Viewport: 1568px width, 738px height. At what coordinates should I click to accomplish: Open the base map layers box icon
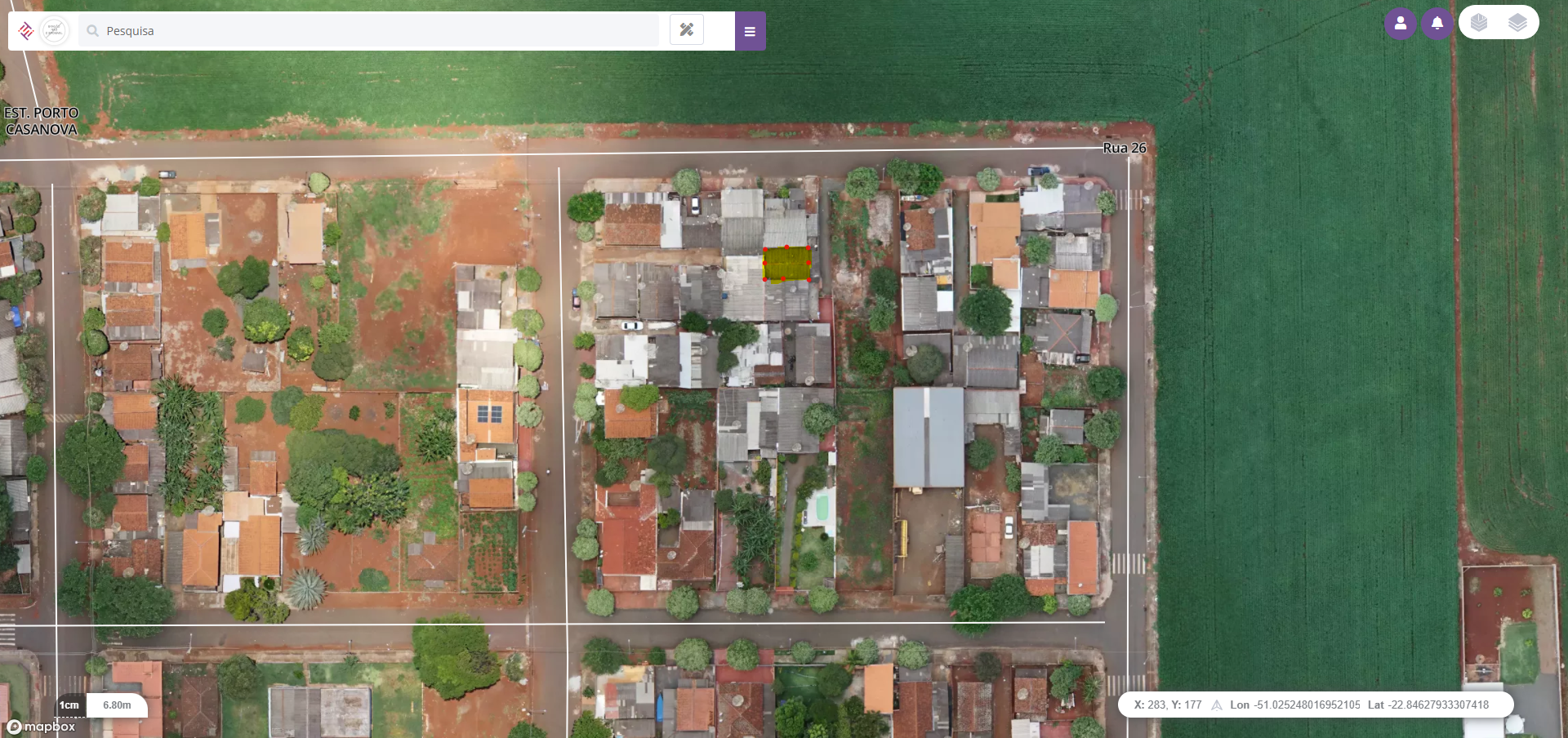pos(1479,23)
